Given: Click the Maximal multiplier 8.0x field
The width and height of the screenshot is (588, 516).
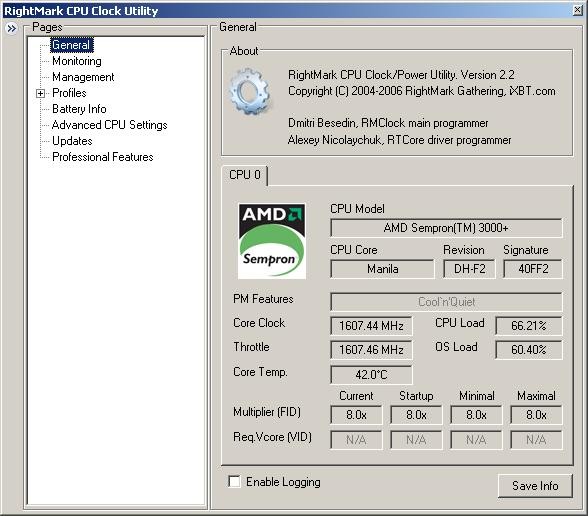Looking at the screenshot, I should tap(536, 415).
